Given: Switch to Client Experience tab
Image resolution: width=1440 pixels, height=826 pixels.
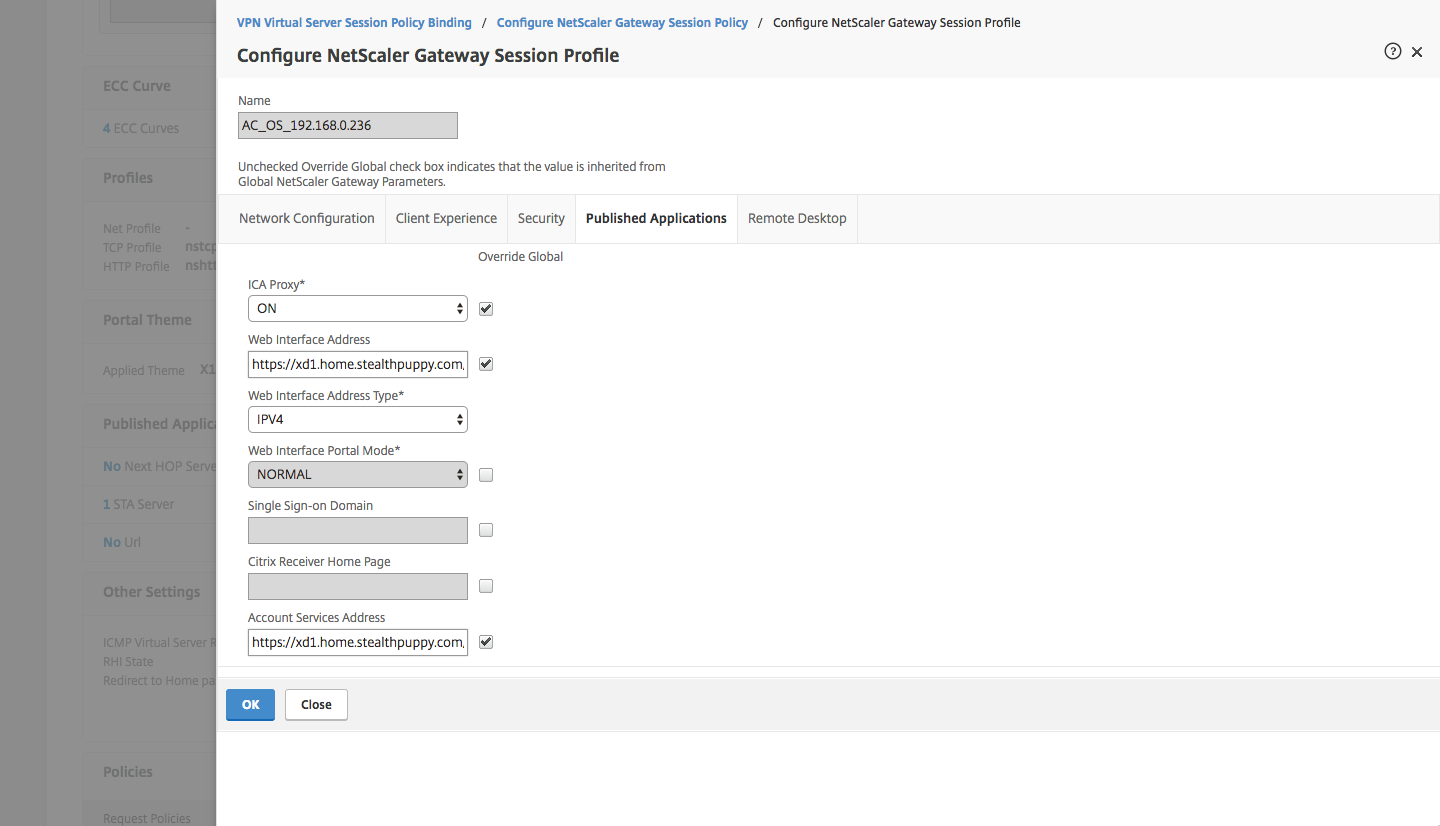Looking at the screenshot, I should pos(446,218).
